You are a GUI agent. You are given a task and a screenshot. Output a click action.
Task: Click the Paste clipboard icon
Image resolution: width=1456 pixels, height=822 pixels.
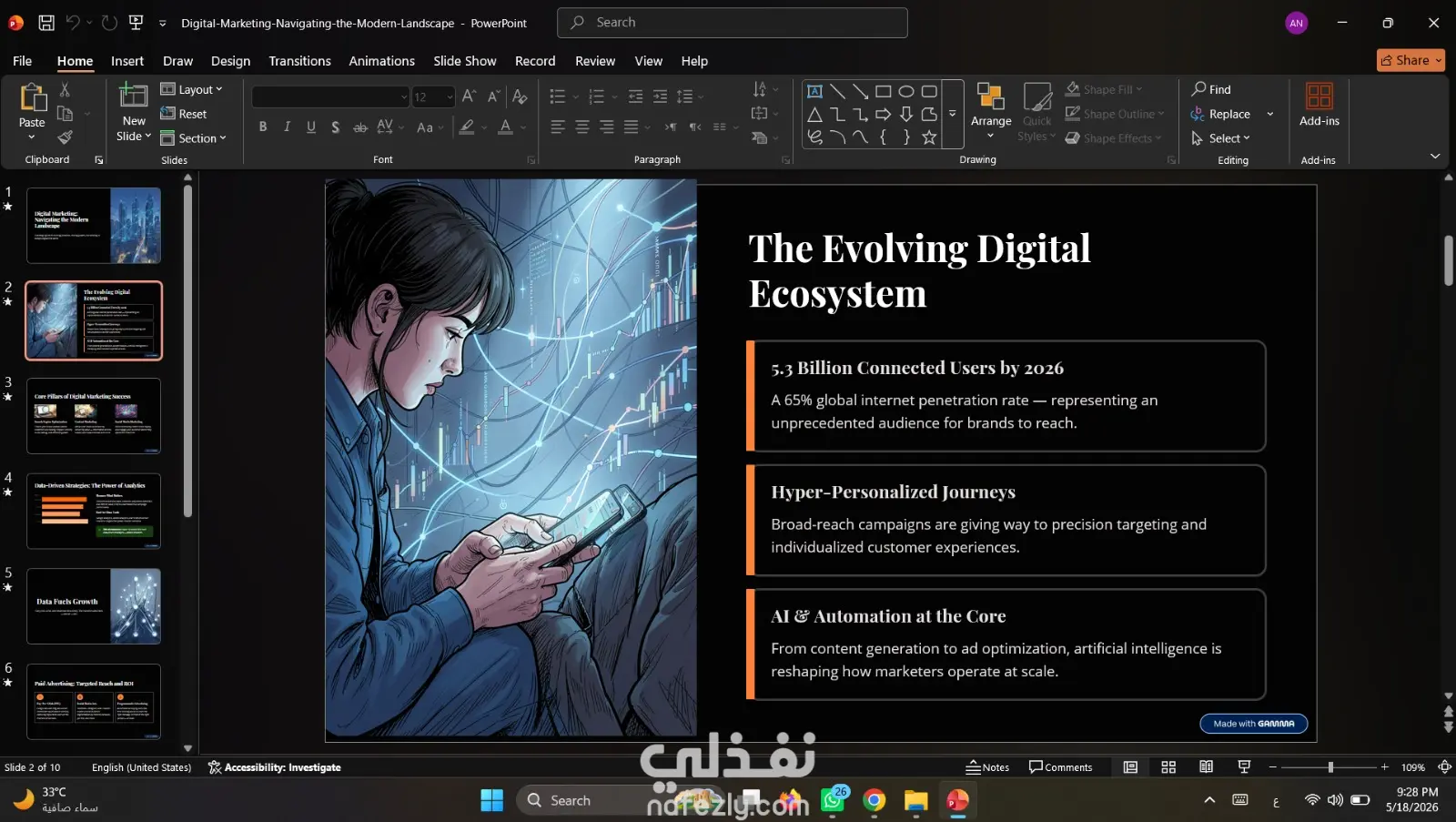click(x=32, y=97)
